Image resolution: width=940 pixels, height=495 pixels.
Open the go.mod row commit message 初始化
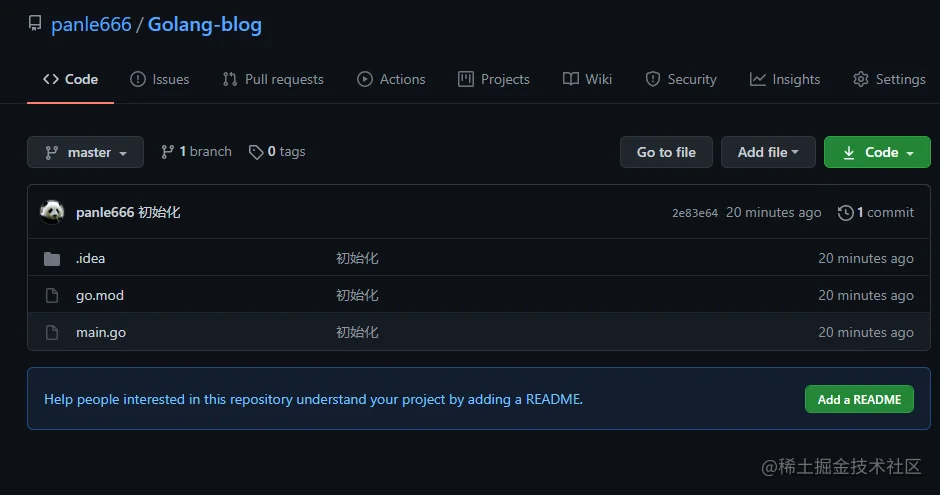tap(357, 295)
